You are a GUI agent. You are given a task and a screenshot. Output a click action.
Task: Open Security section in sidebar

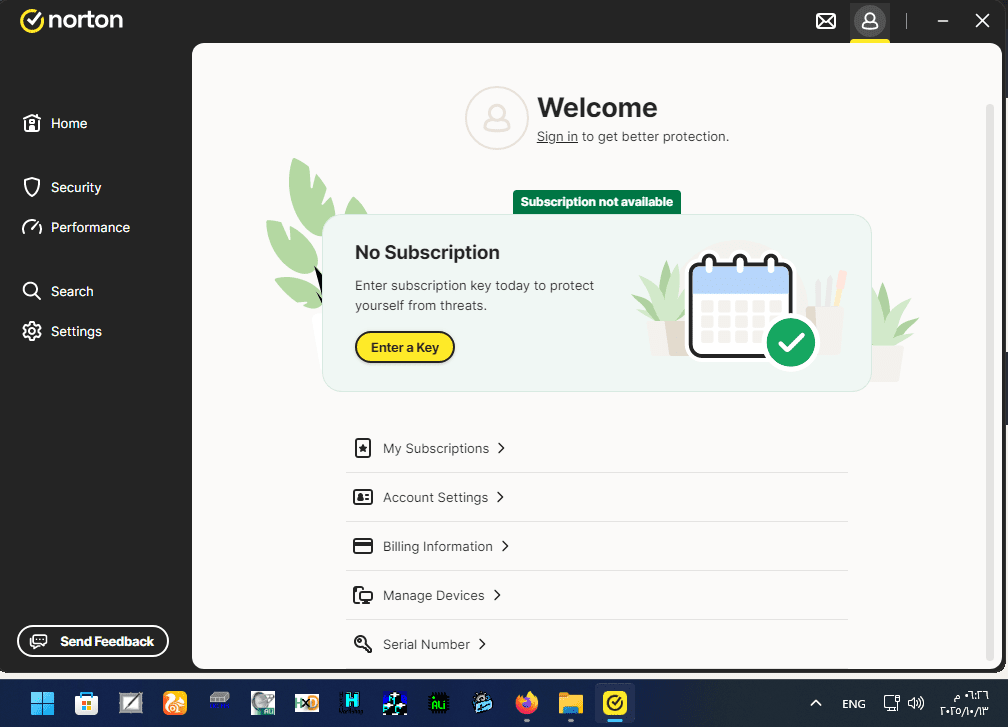pos(75,187)
